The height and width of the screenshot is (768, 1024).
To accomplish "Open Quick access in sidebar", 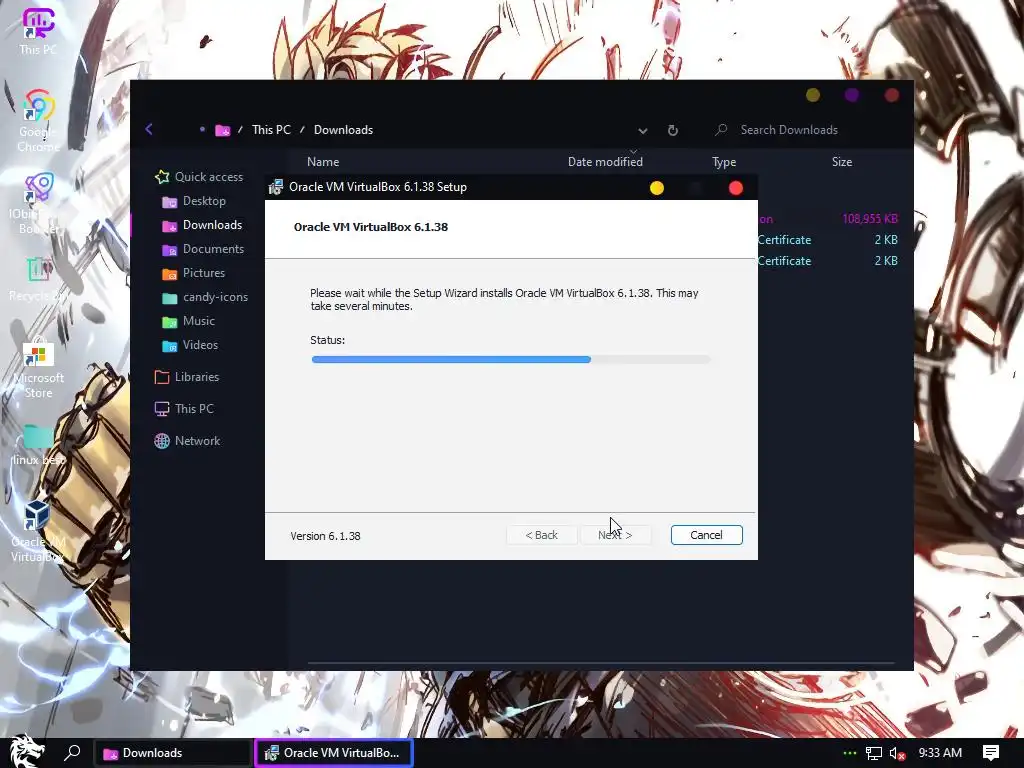I will (199, 176).
